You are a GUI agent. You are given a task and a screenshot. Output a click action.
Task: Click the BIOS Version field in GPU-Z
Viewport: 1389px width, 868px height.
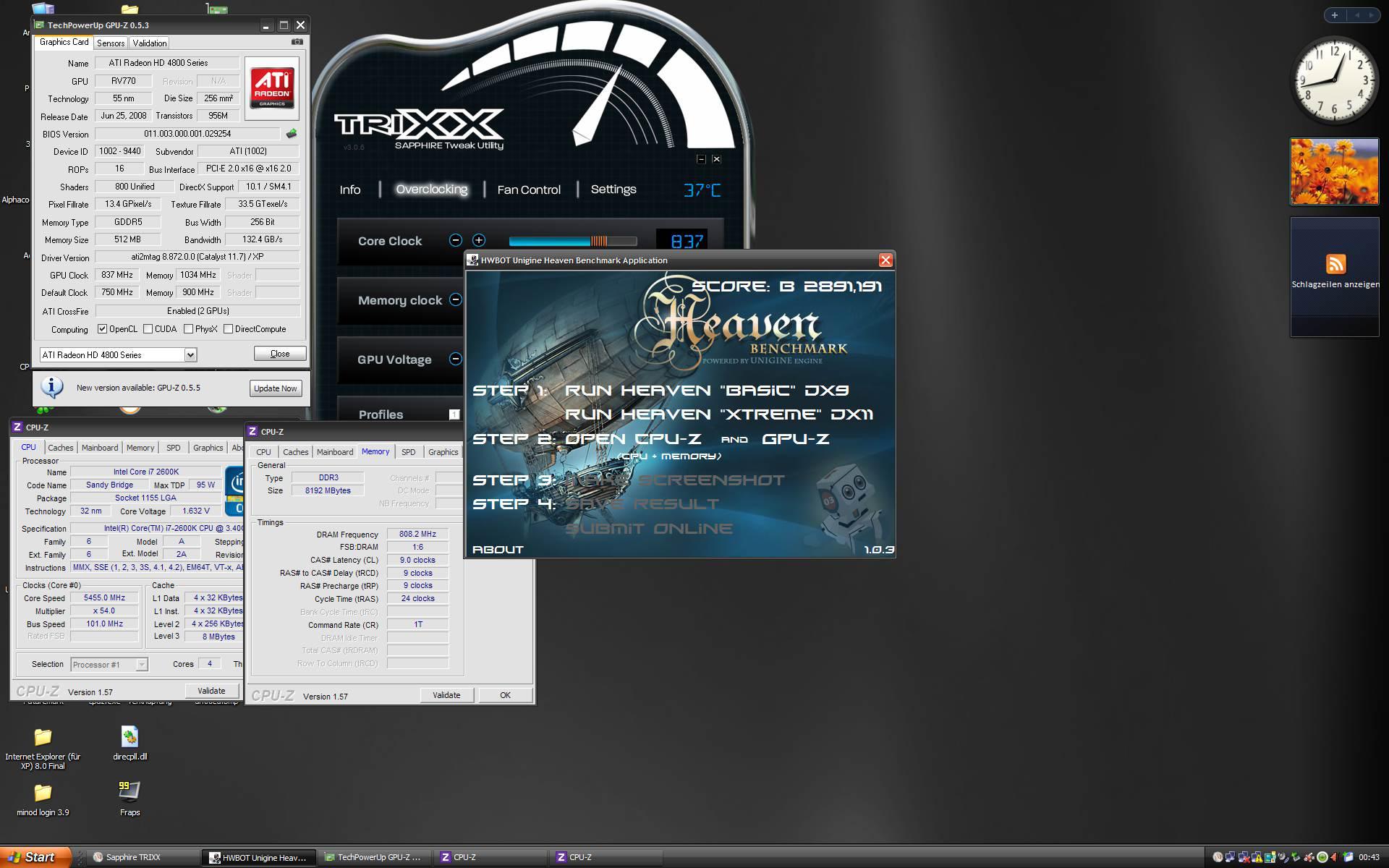(187, 134)
